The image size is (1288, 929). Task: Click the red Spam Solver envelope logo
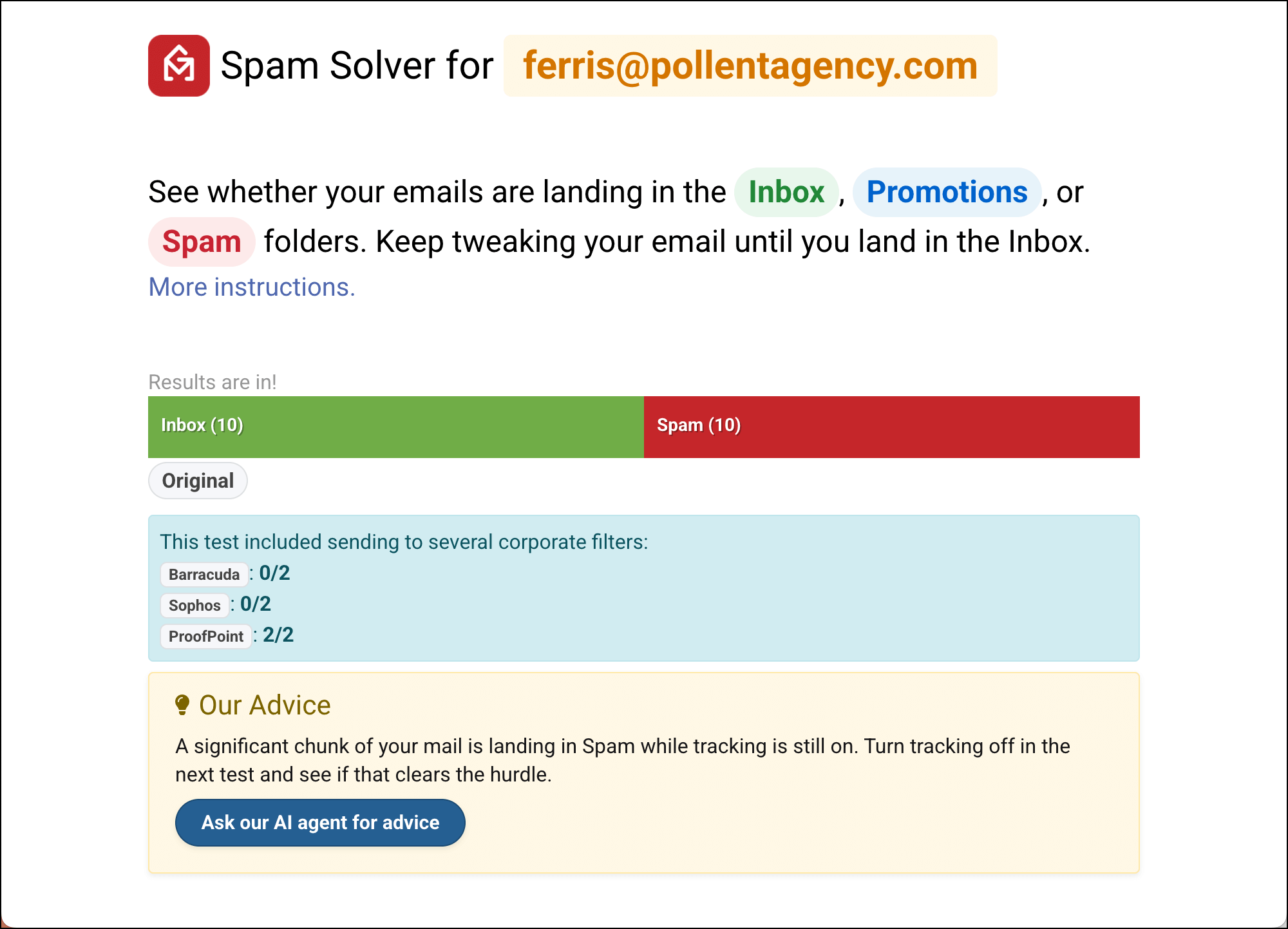coord(179,66)
